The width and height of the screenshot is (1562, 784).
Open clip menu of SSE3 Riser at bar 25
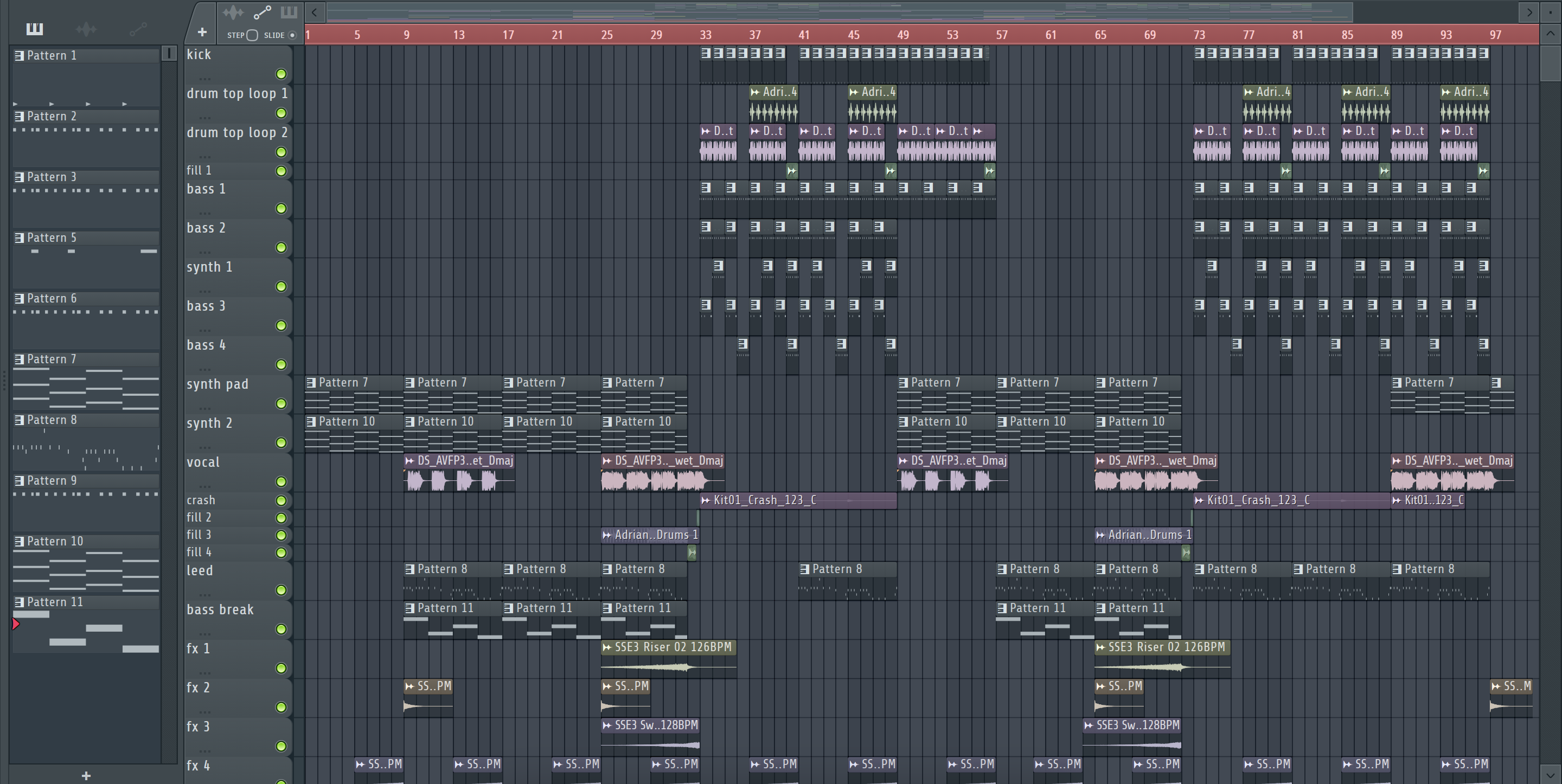[x=607, y=647]
